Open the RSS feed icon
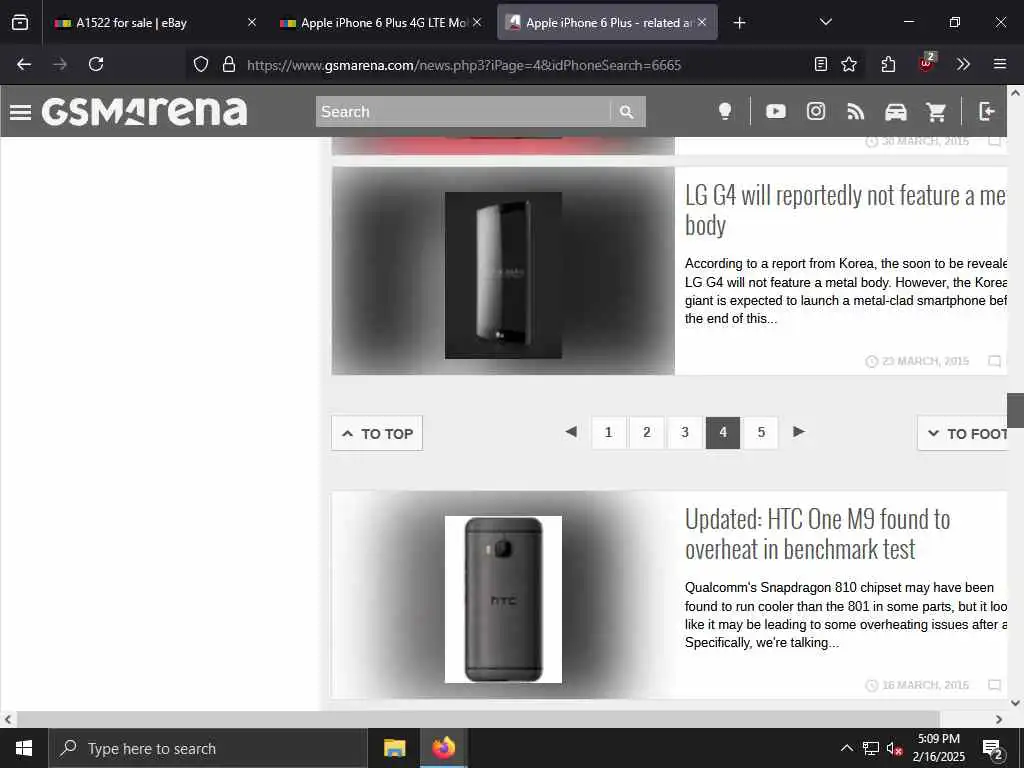 click(x=856, y=112)
